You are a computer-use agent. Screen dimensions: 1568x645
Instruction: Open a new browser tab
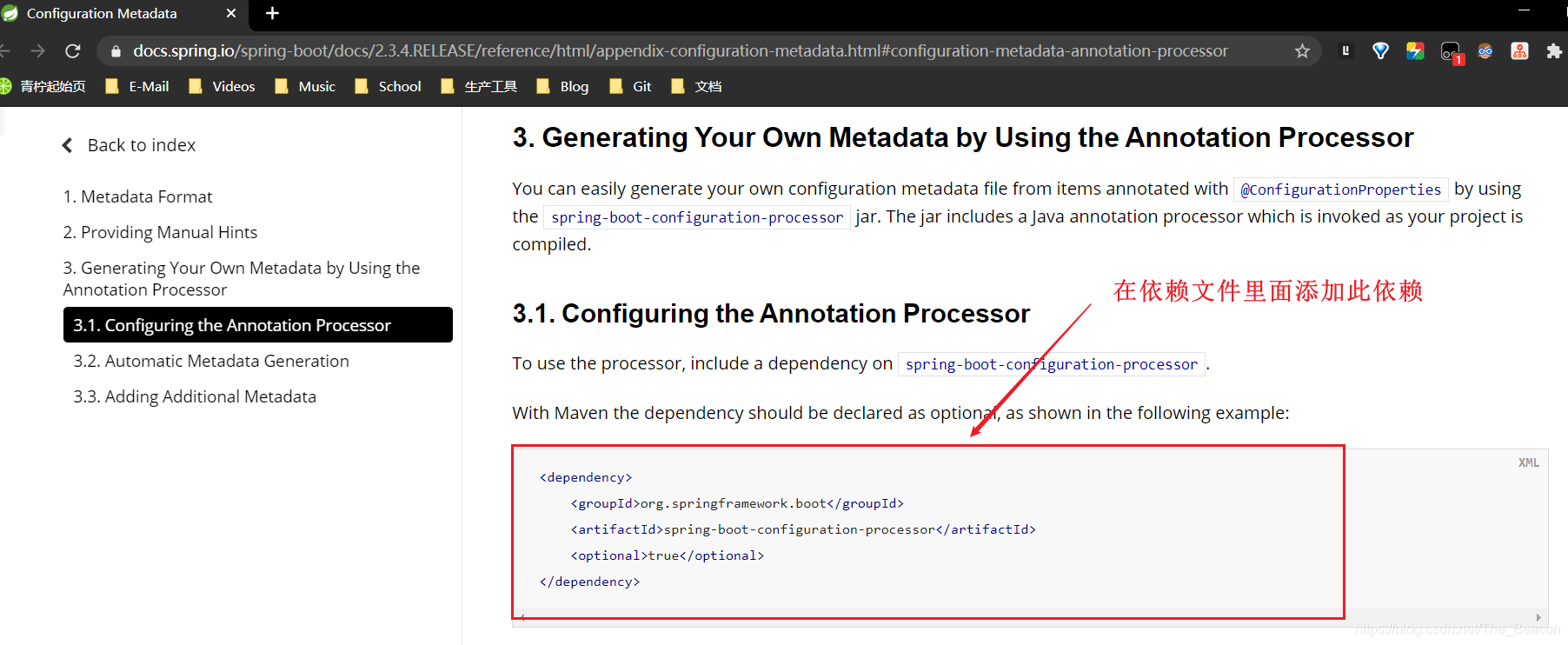pyautogui.click(x=272, y=13)
